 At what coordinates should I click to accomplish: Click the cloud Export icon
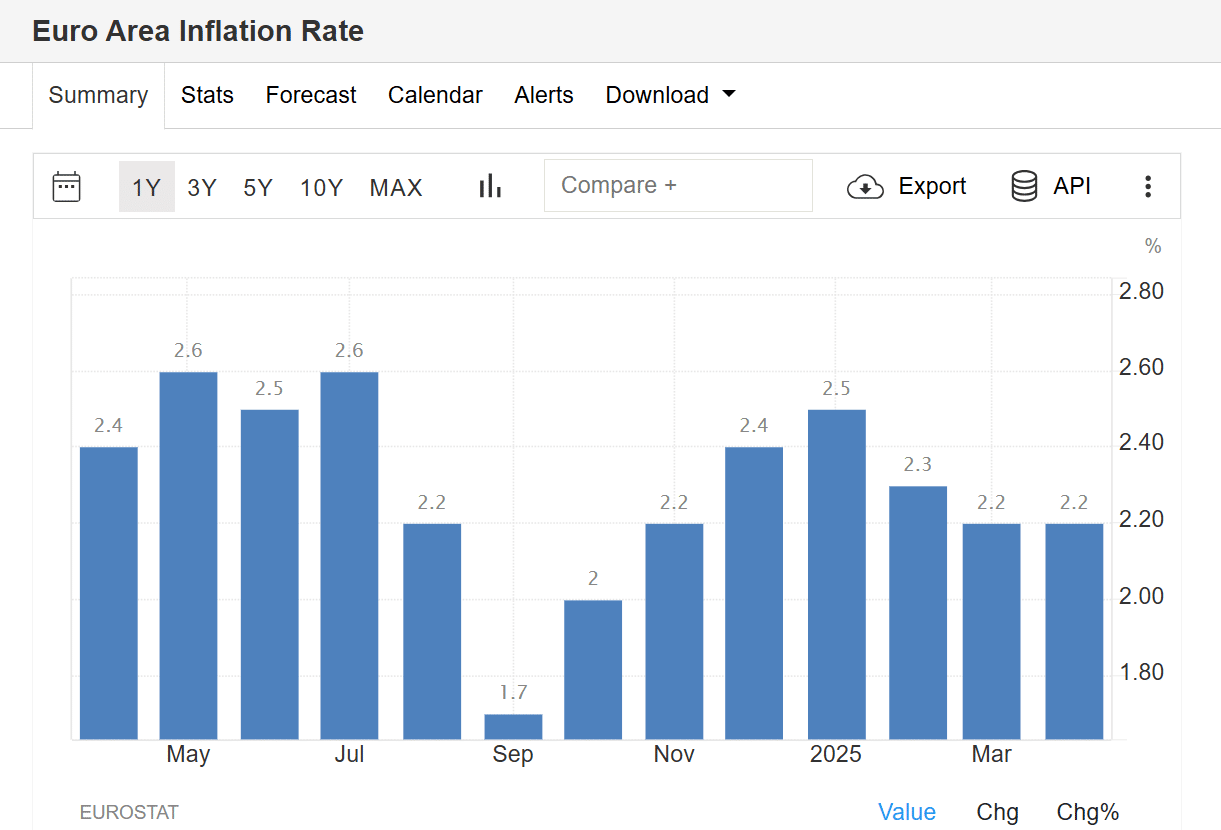(x=865, y=187)
